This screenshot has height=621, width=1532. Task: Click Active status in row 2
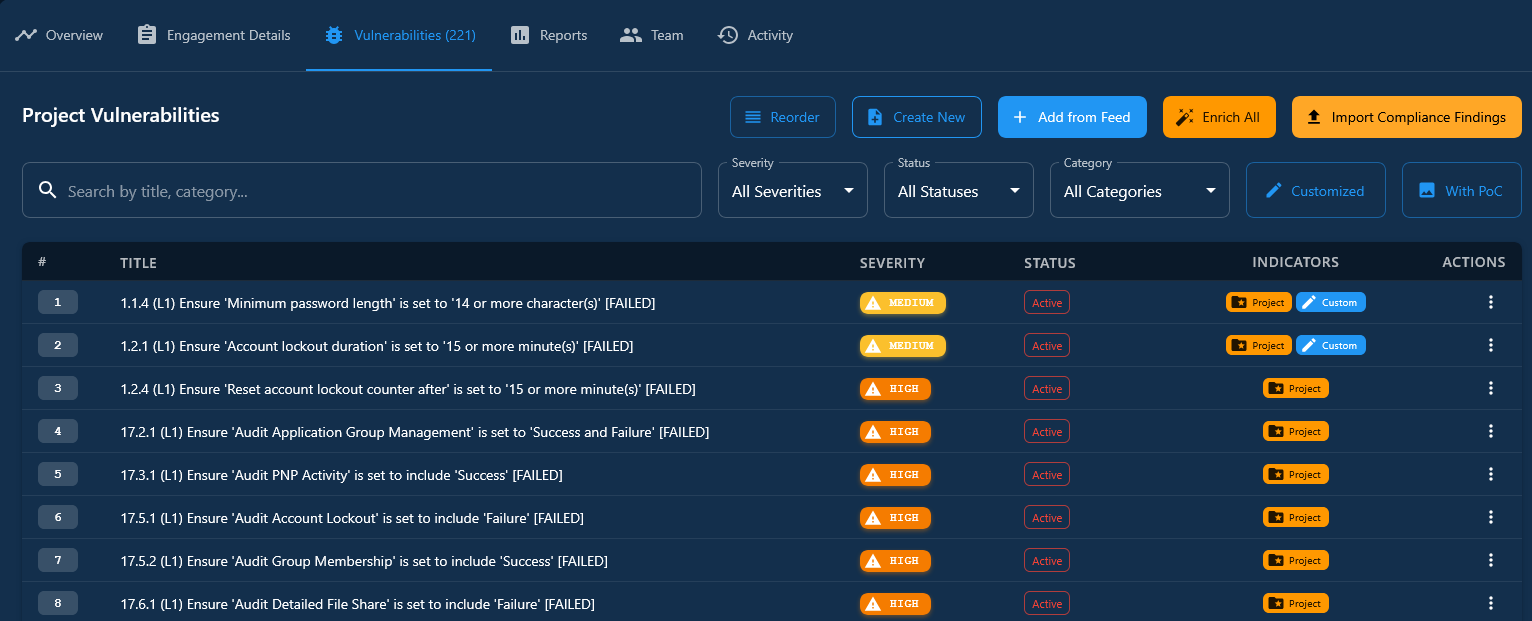(x=1047, y=345)
